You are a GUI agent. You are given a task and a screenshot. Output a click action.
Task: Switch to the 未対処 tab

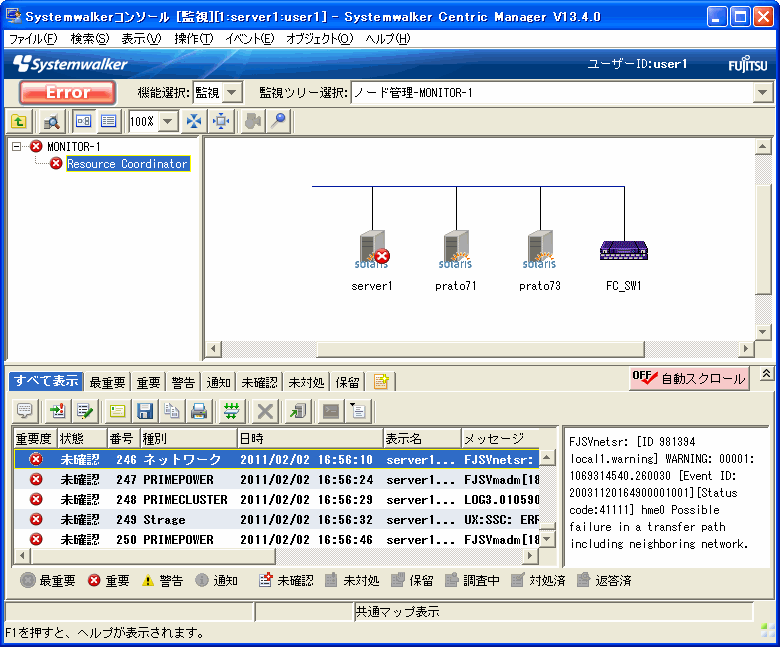tap(306, 382)
